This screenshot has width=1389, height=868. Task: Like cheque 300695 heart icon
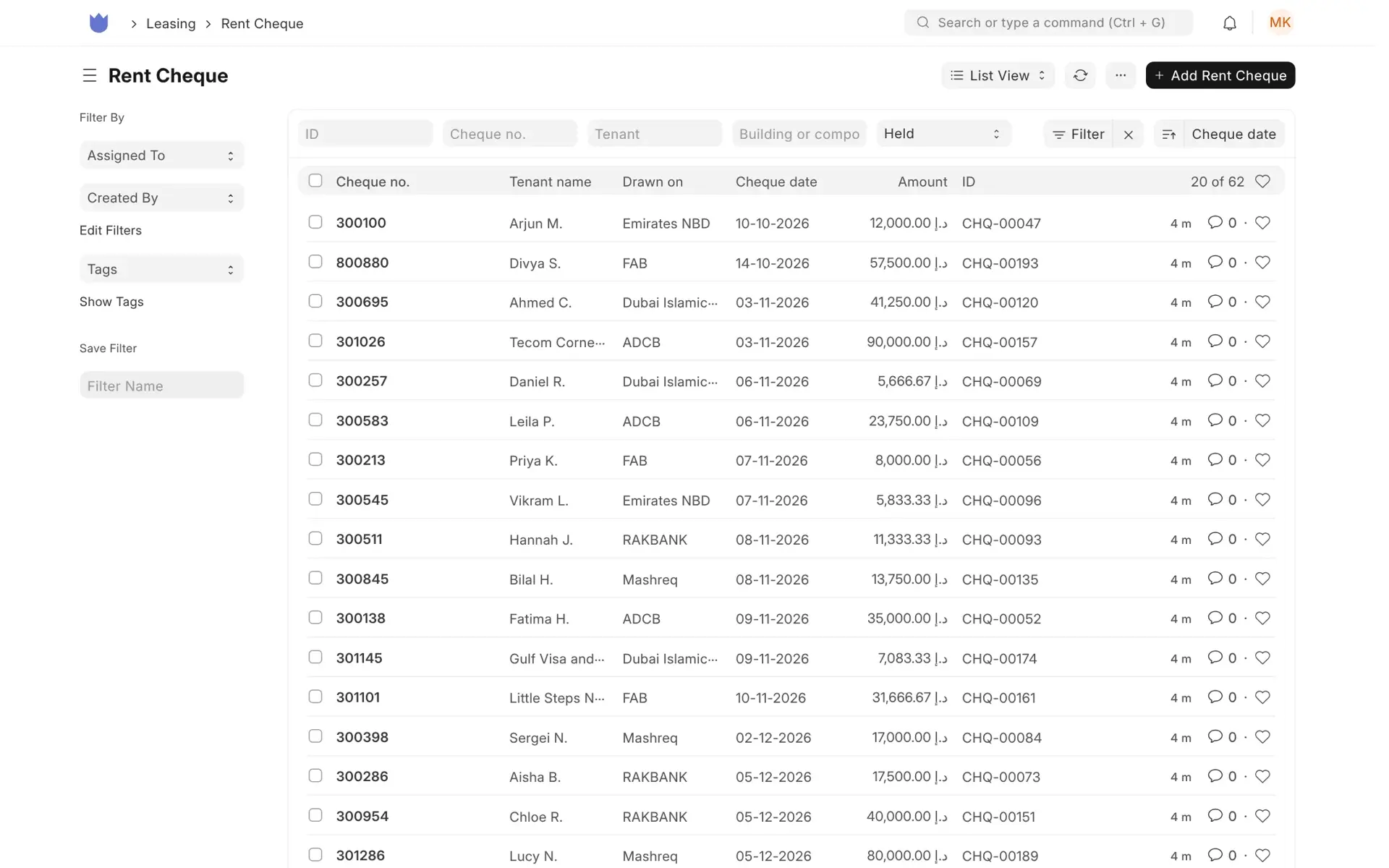1262,302
